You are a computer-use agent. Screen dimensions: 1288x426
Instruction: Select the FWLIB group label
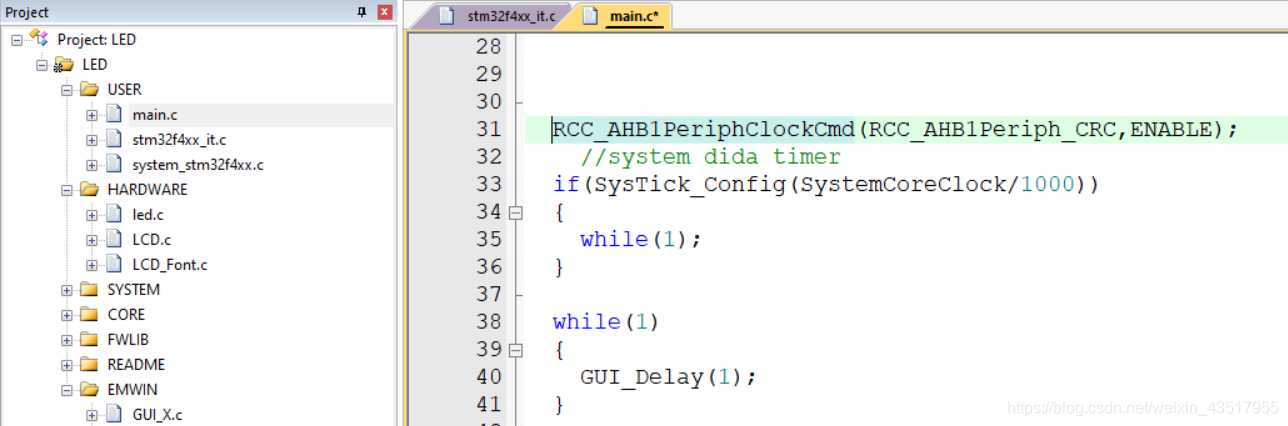tap(128, 339)
